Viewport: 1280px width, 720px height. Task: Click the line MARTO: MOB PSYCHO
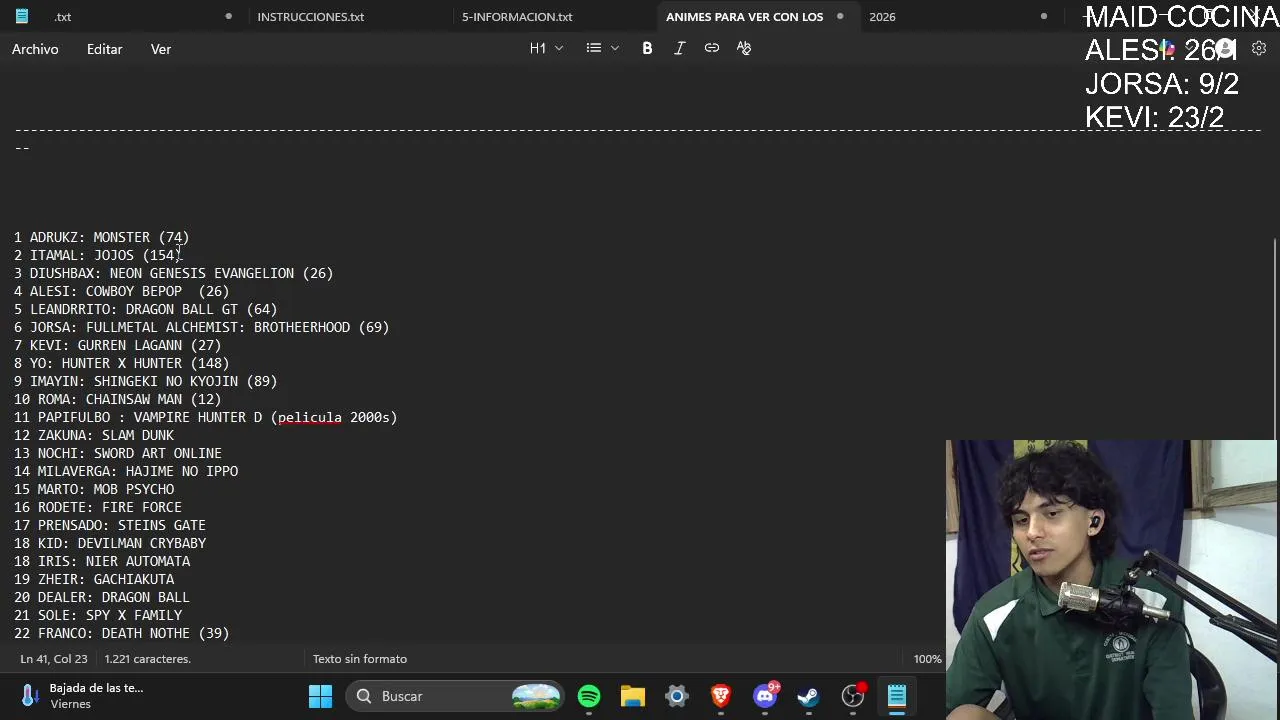tap(94, 489)
